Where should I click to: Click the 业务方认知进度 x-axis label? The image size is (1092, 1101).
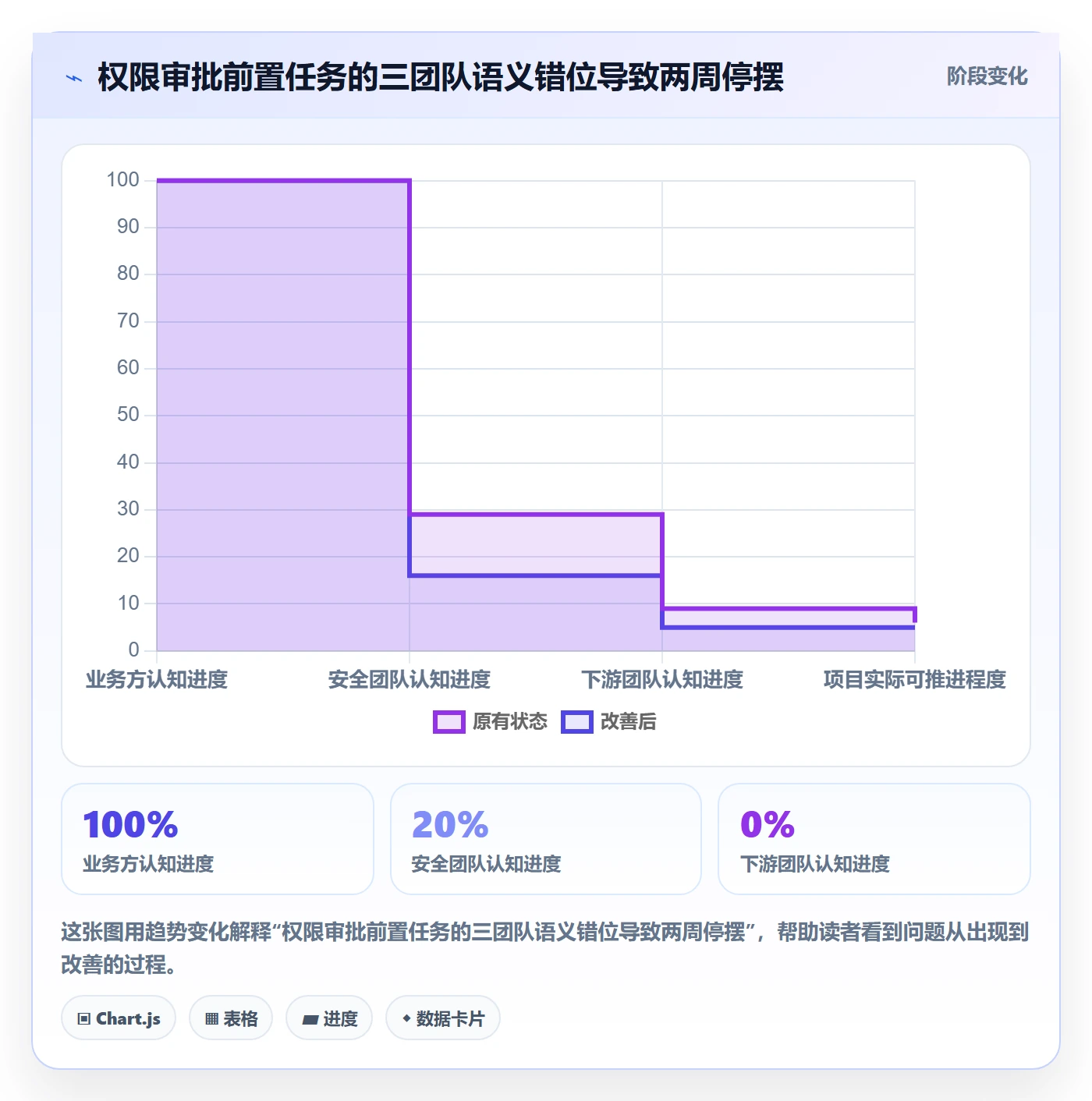point(157,680)
